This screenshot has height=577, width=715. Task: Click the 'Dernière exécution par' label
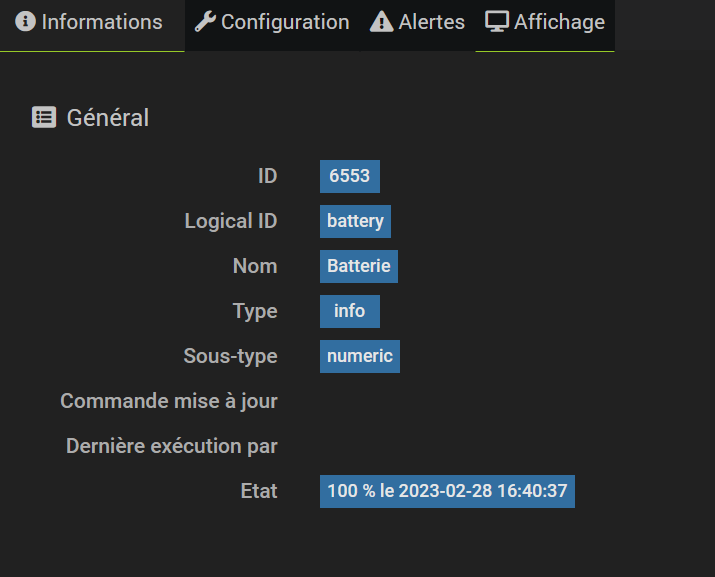pos(172,446)
